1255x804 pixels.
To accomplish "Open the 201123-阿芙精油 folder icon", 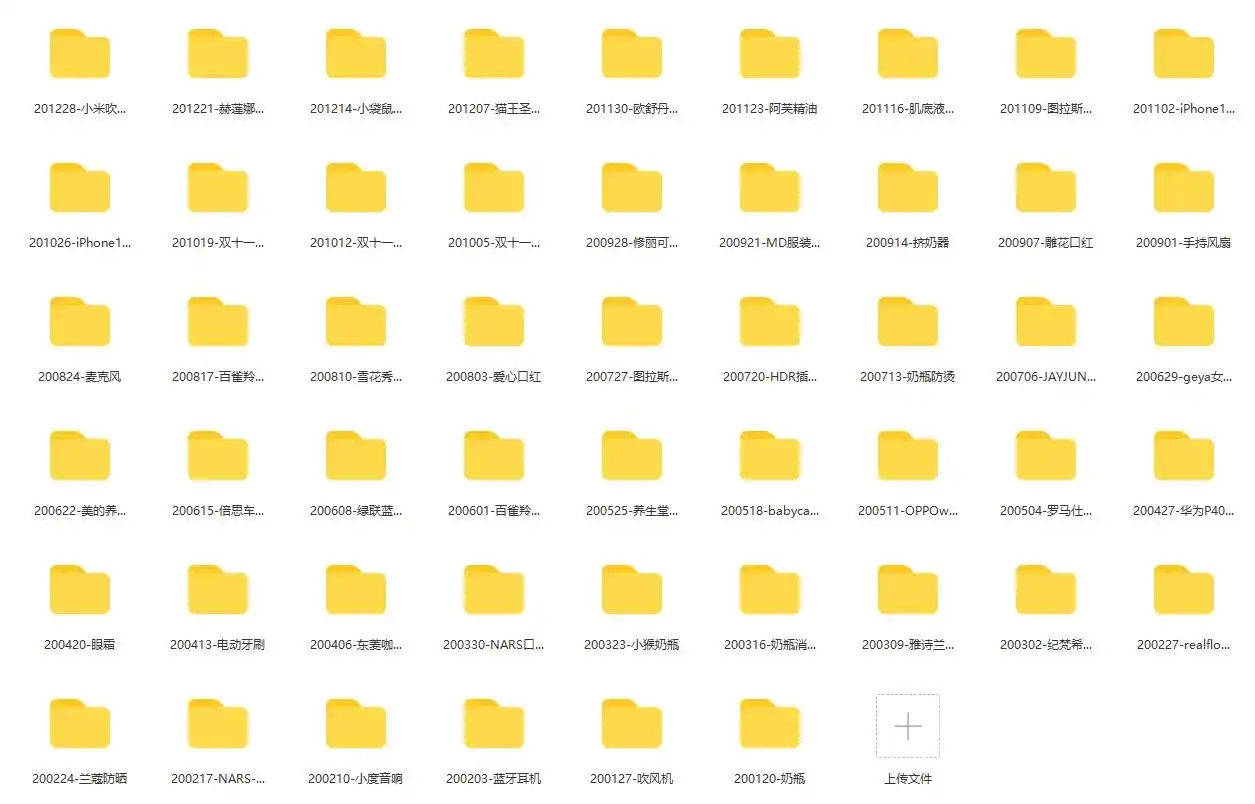I will click(769, 54).
